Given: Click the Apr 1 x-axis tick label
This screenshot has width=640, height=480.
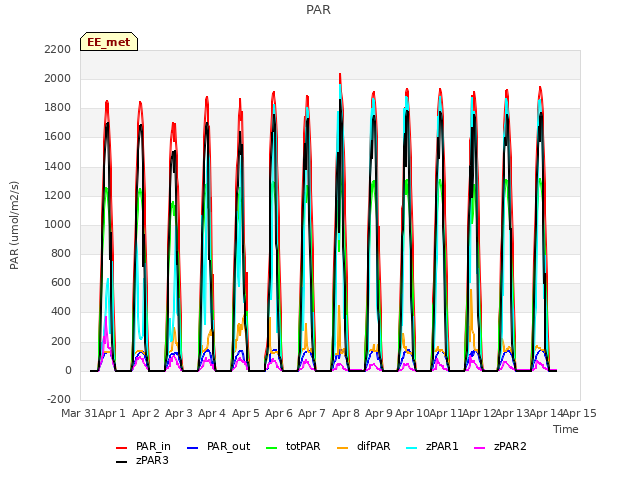Looking at the screenshot, I should coord(112,413).
